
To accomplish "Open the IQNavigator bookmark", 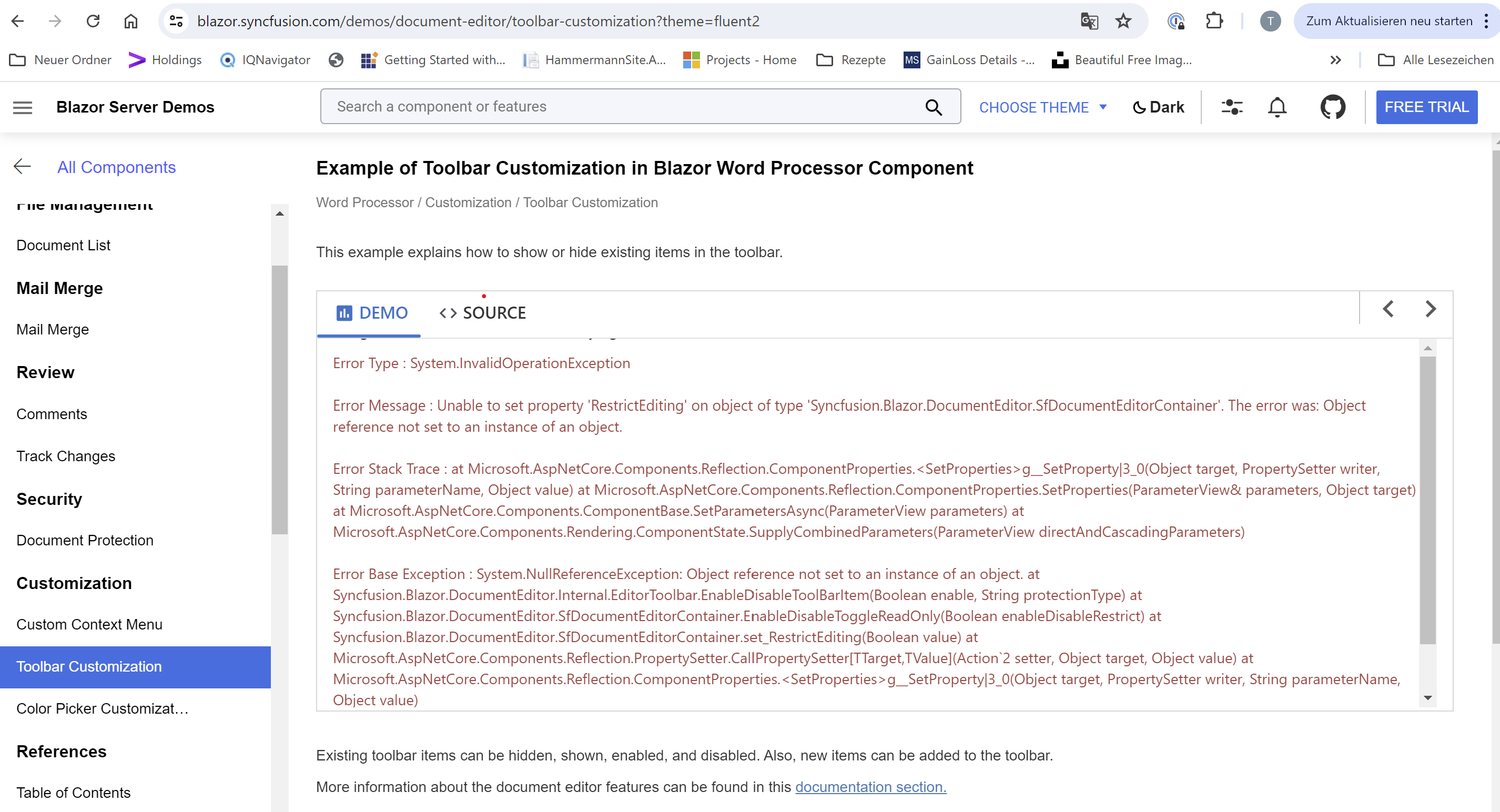I will [265, 60].
